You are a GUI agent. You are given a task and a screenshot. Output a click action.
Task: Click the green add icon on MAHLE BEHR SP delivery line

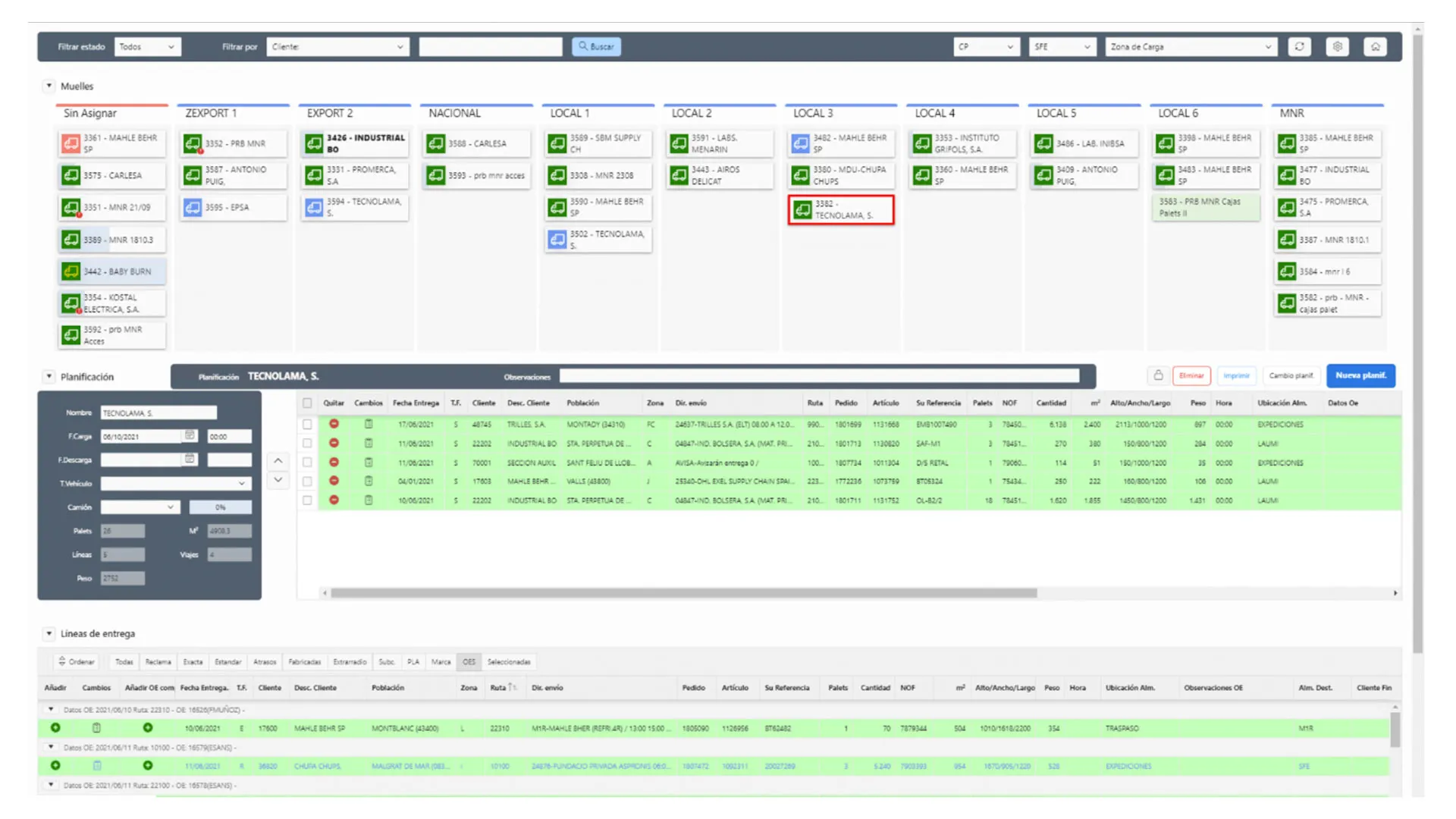pyautogui.click(x=55, y=728)
